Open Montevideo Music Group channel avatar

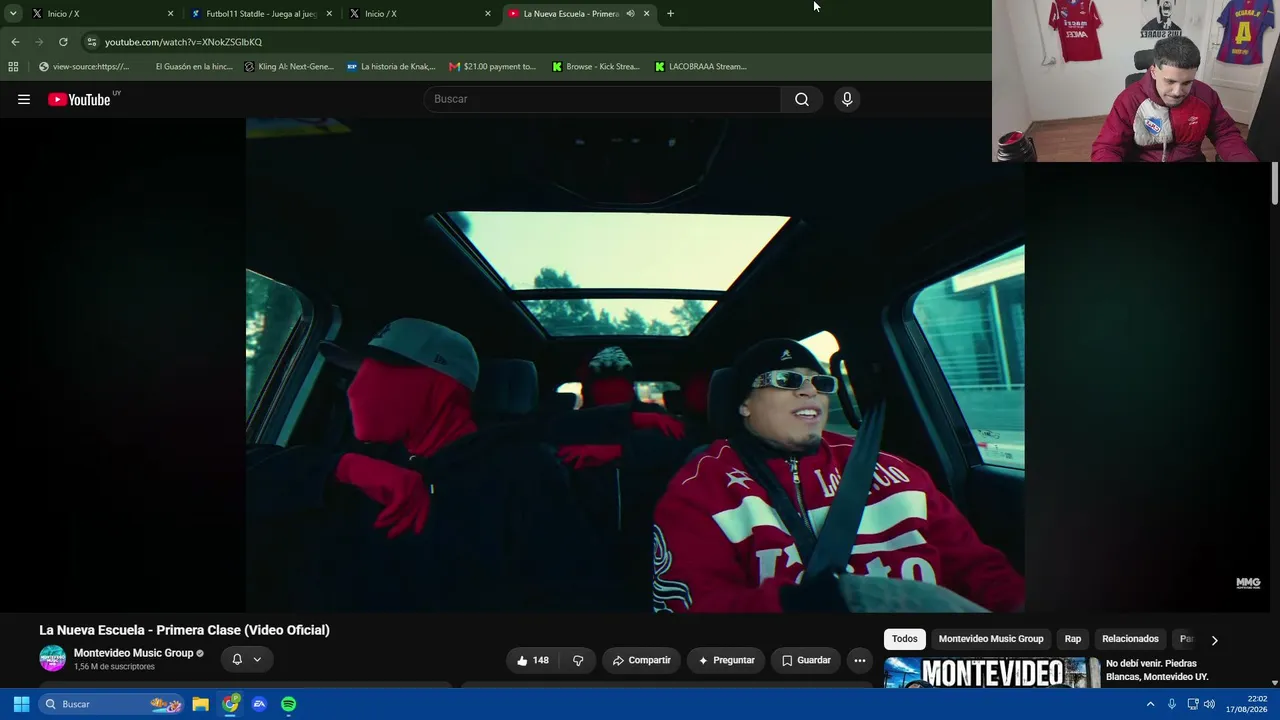click(52, 658)
